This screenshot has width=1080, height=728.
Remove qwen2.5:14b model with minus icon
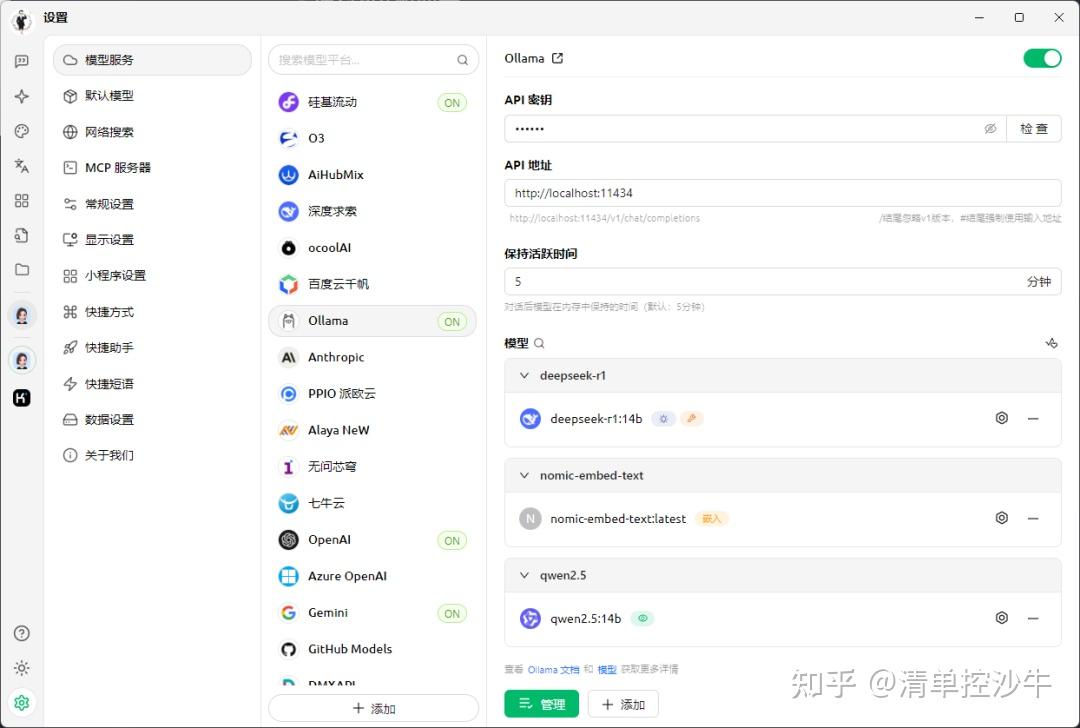(1032, 618)
